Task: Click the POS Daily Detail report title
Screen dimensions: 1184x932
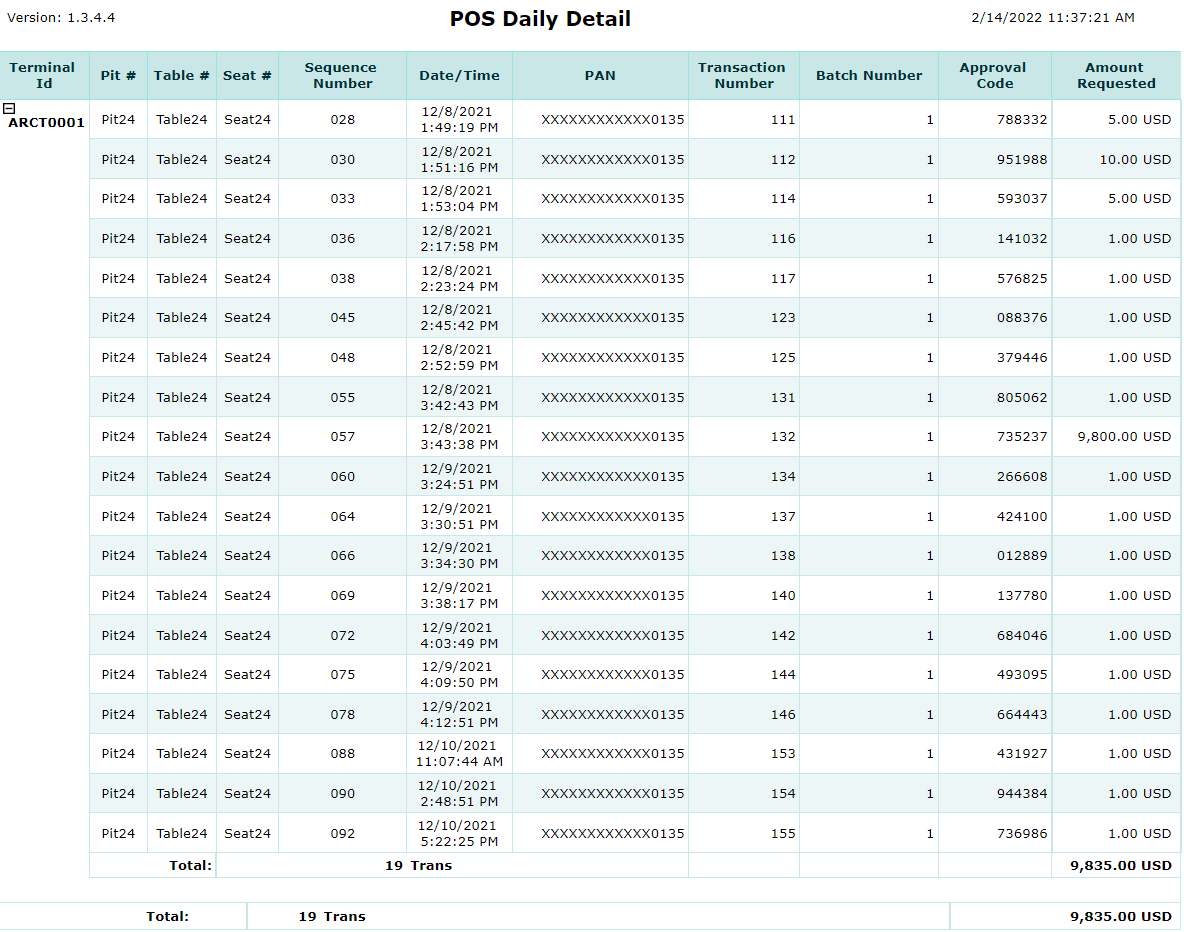Action: (x=540, y=19)
